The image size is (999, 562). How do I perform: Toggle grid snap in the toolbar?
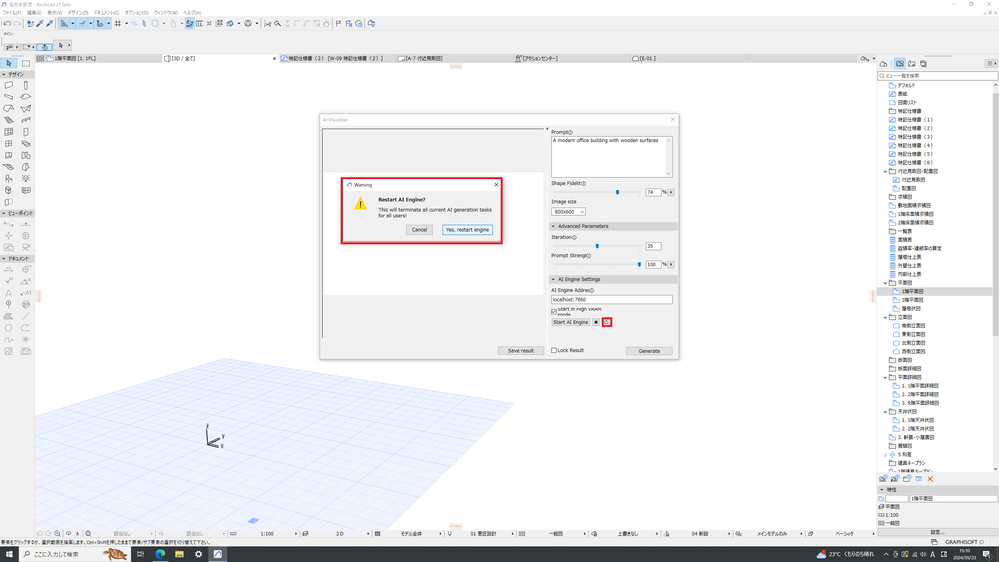(118, 24)
